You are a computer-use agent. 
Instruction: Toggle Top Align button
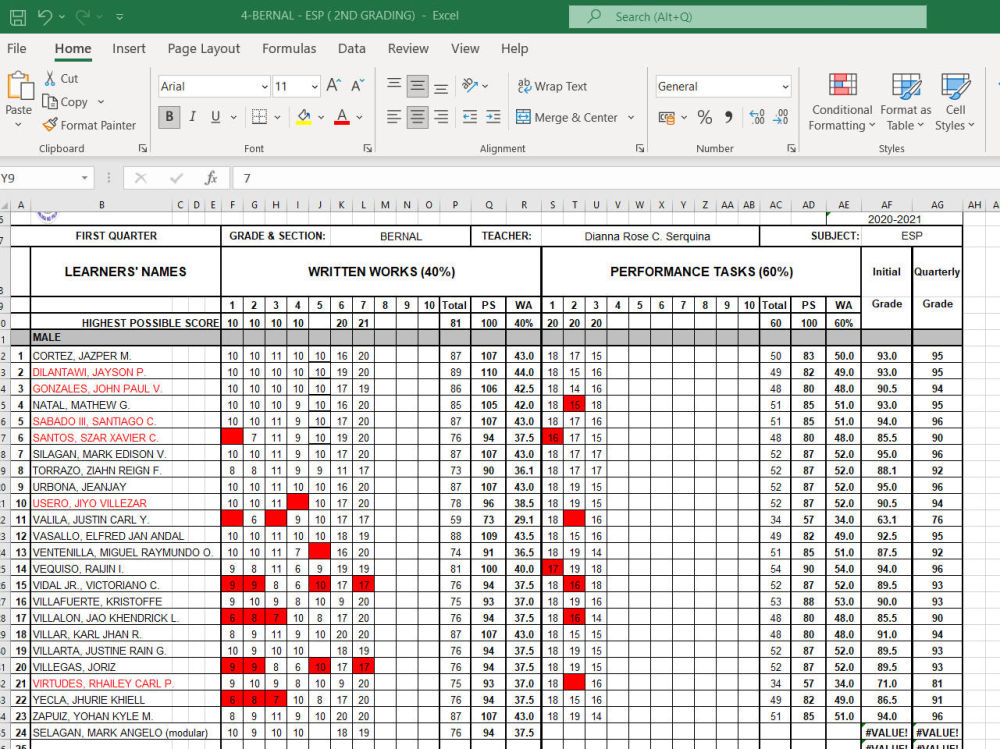[x=394, y=85]
